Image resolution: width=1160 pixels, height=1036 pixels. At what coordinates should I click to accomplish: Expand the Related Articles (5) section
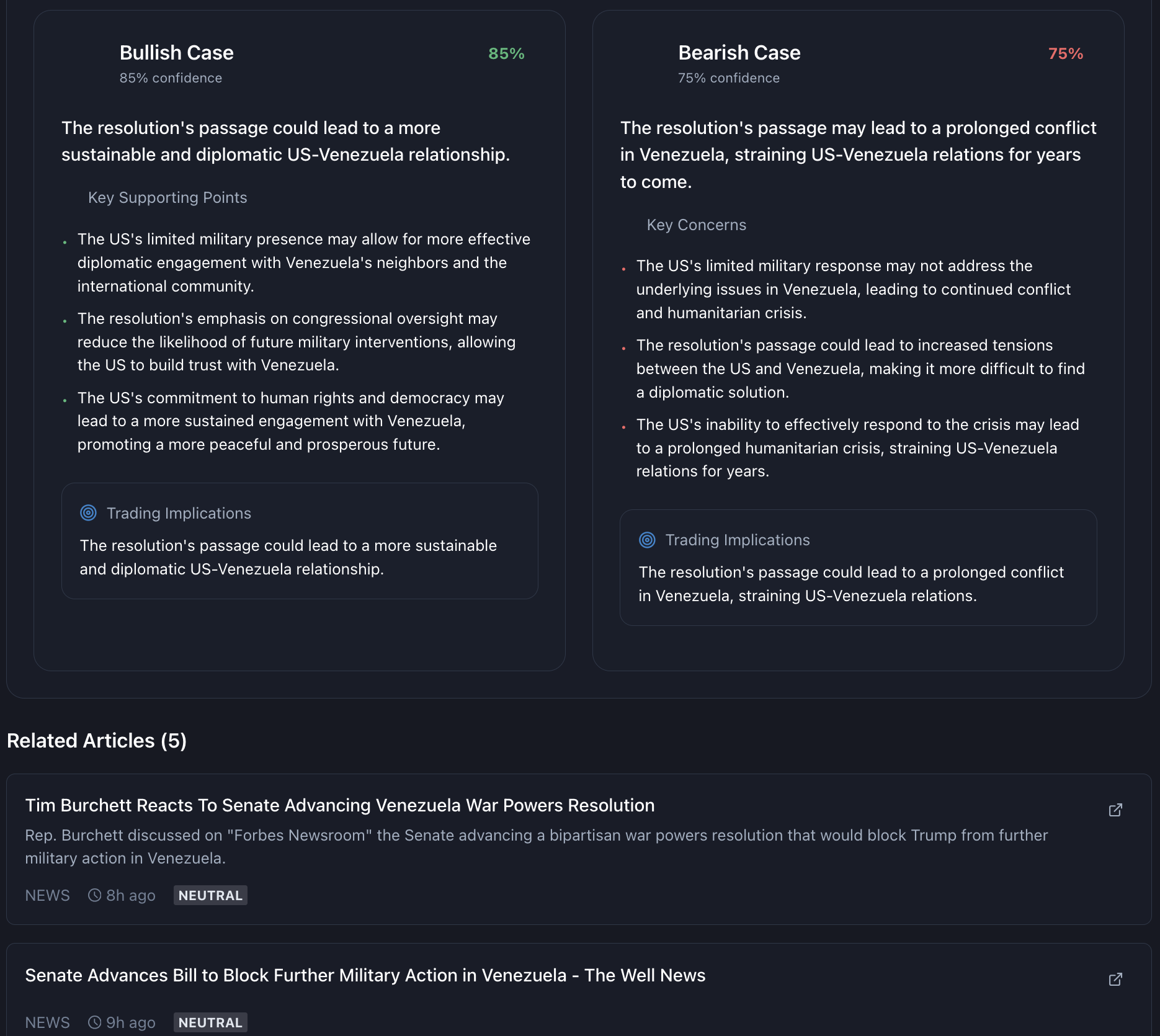96,740
